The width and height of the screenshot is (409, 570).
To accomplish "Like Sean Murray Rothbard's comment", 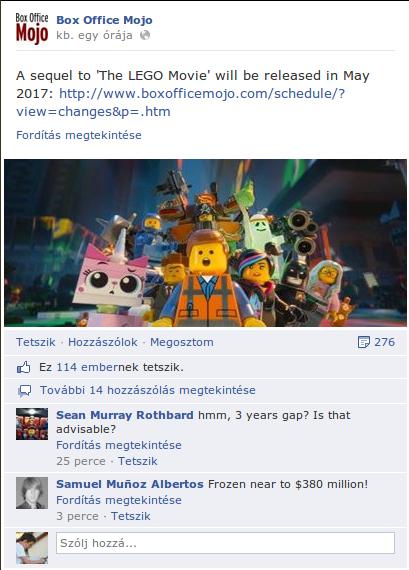I will (138, 461).
